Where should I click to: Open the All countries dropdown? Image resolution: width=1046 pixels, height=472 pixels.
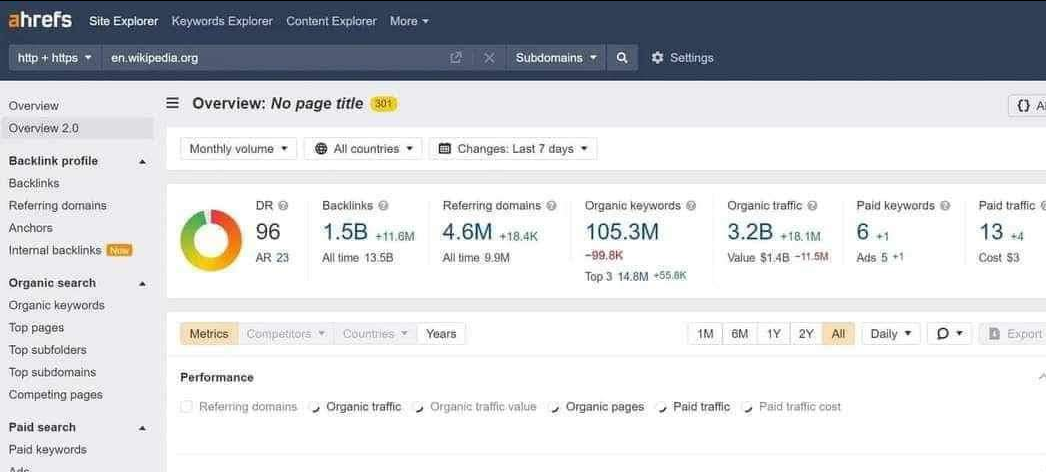(x=363, y=149)
